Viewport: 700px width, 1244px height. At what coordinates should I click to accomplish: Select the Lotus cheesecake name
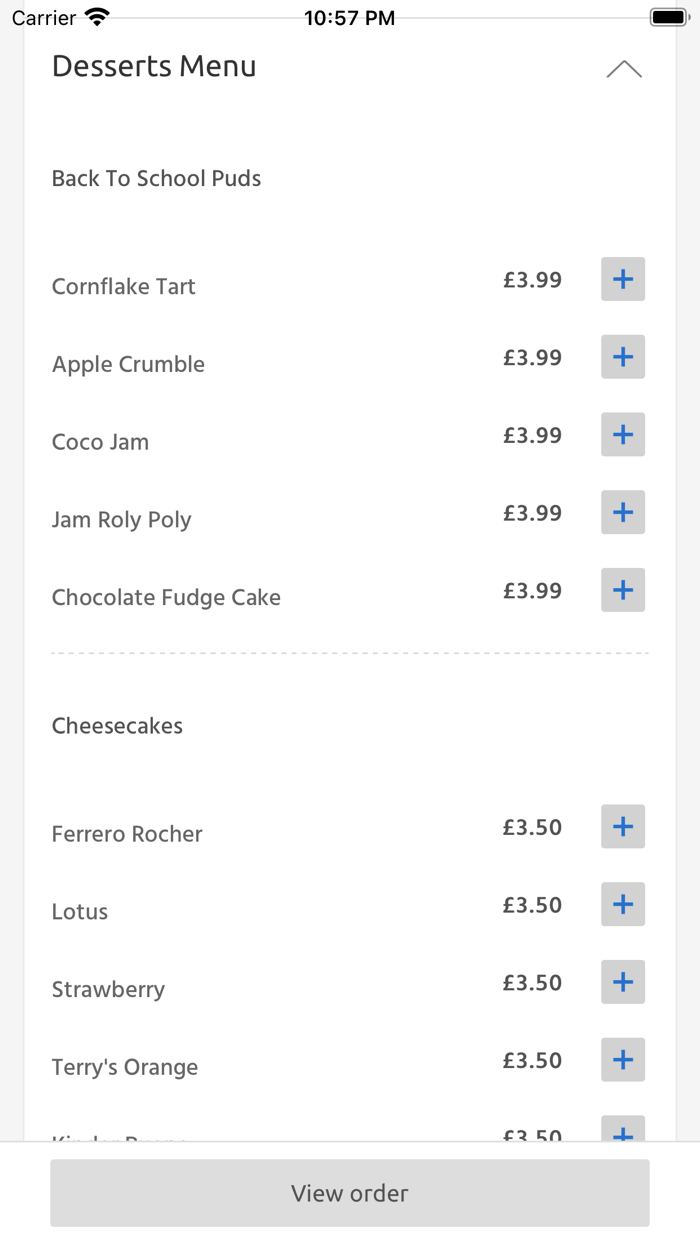[79, 911]
